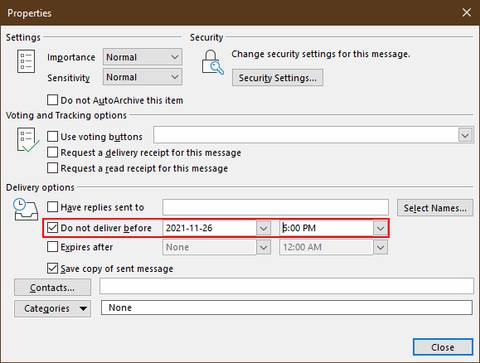Expand the 5:00 PM time dropdown

(x=380, y=228)
